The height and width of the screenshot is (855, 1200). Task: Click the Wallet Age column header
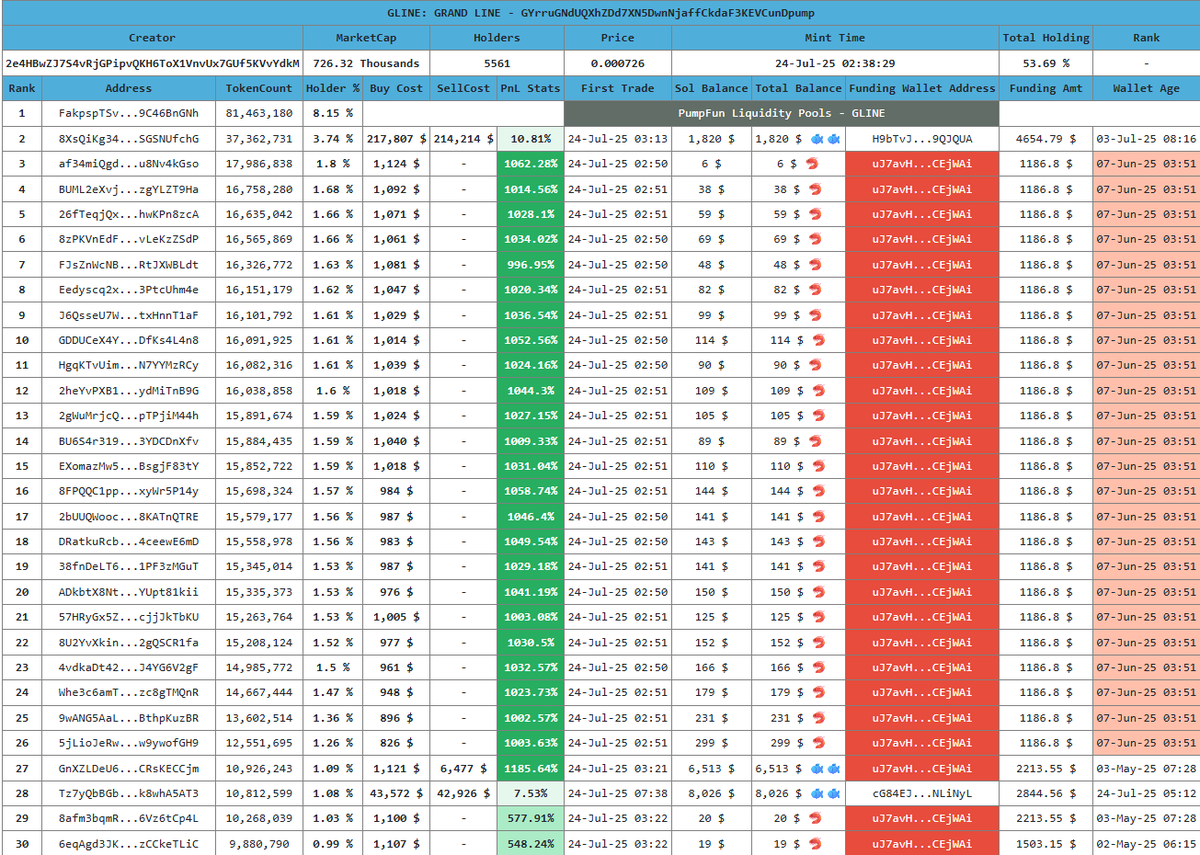click(x=1146, y=88)
